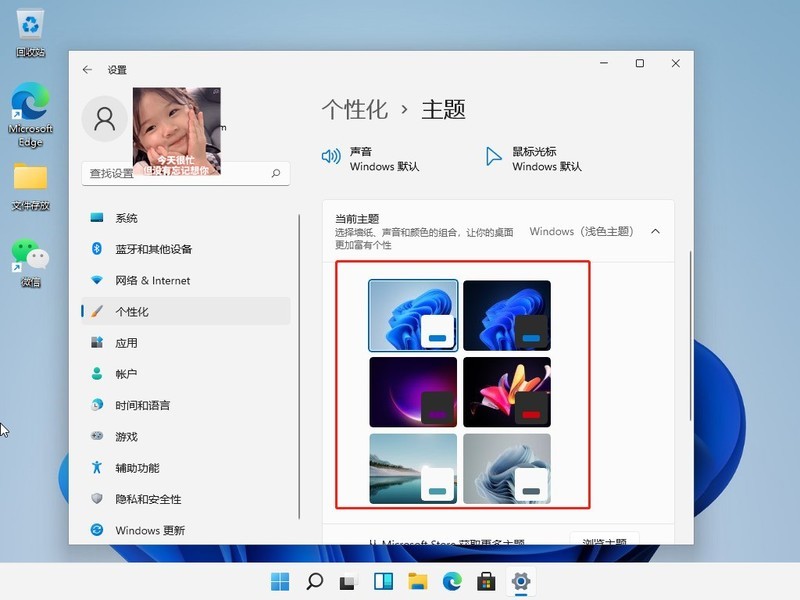Select the dark Windows theme thumbnail
The height and width of the screenshot is (600, 800).
507,314
